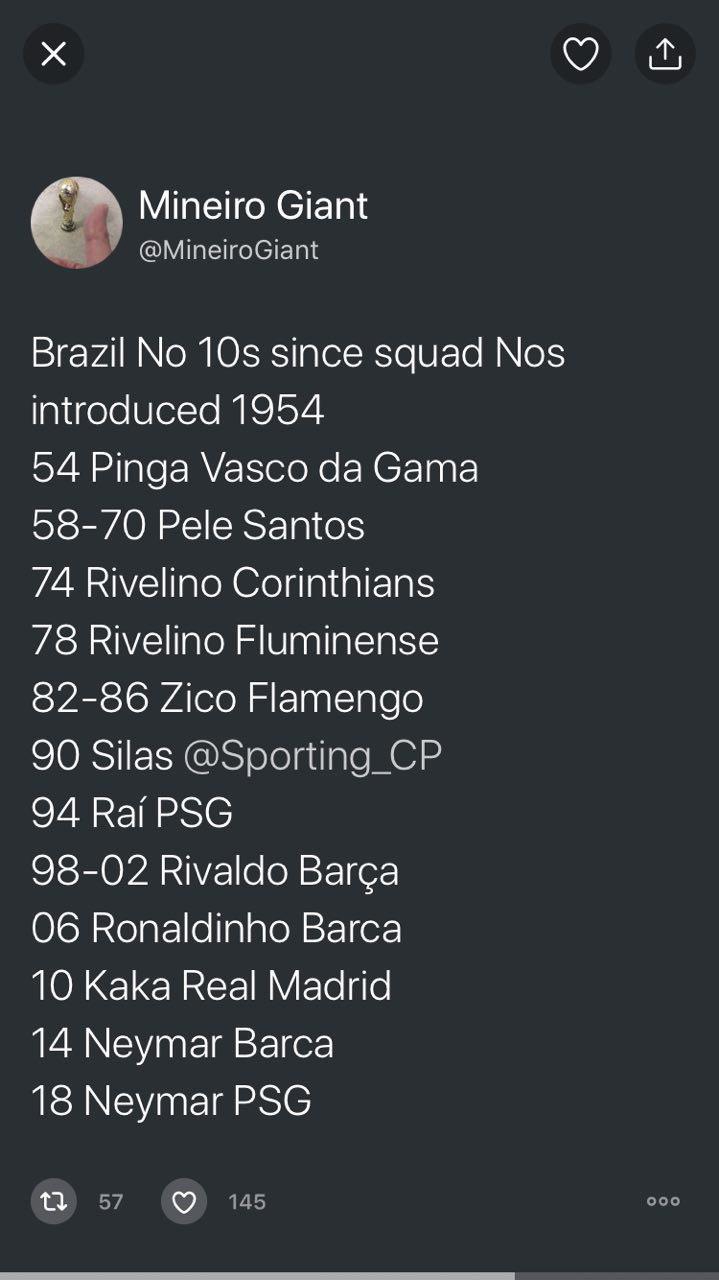Tap the heart icon in top bar
Image resolution: width=719 pixels, height=1280 pixels.
pos(580,54)
